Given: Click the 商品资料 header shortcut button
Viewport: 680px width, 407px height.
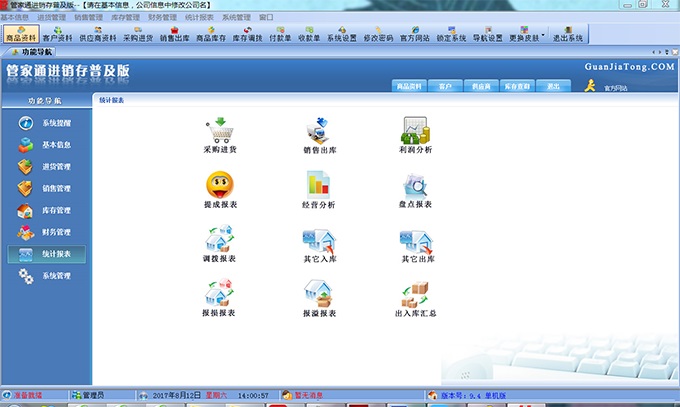Looking at the screenshot, I should tap(409, 86).
